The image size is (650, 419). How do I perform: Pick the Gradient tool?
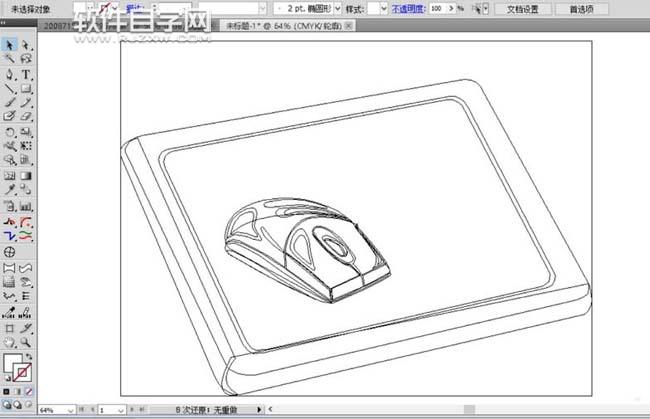pos(26,176)
